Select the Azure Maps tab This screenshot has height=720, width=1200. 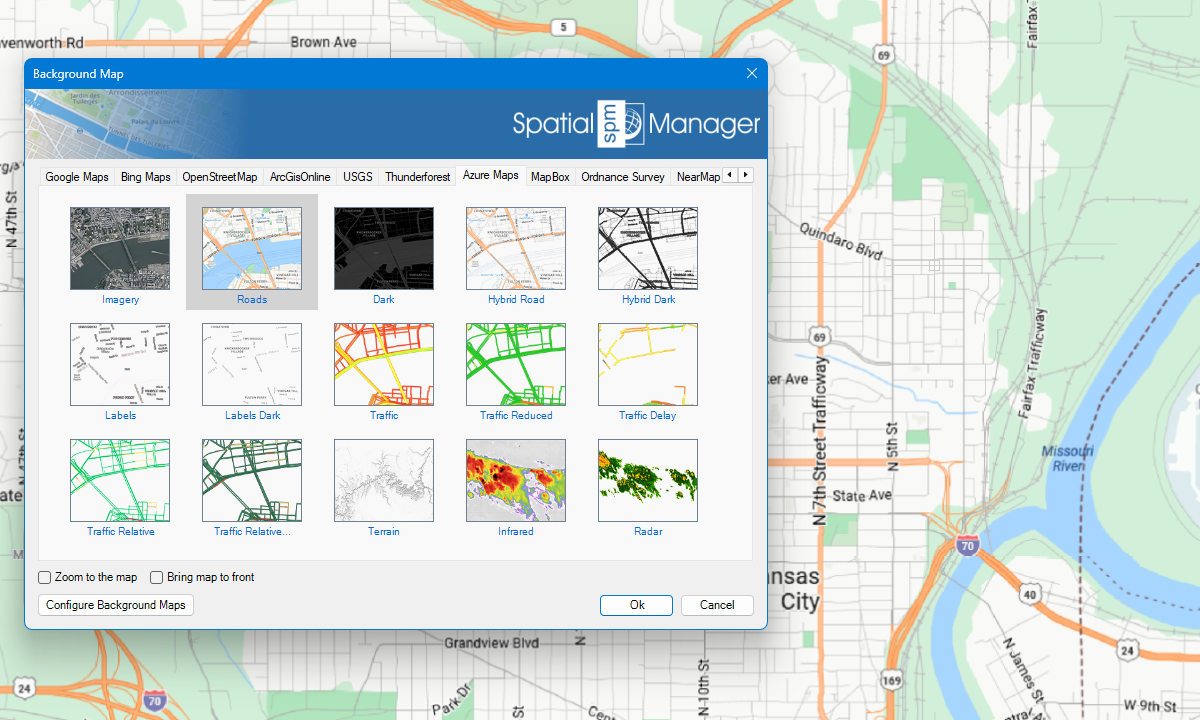(491, 175)
